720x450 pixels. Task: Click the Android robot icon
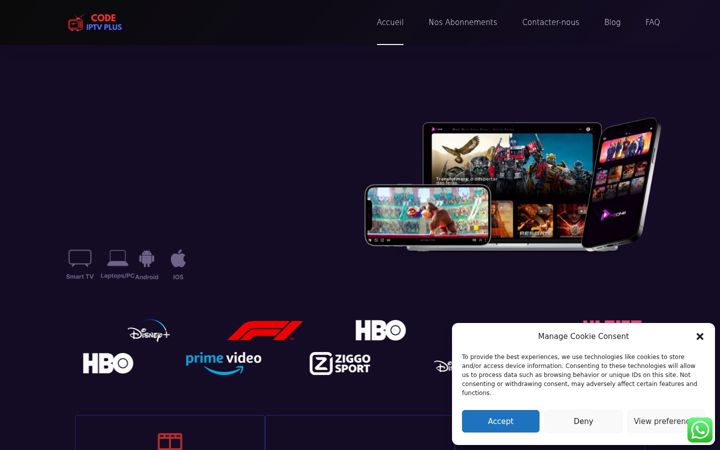pos(146,259)
